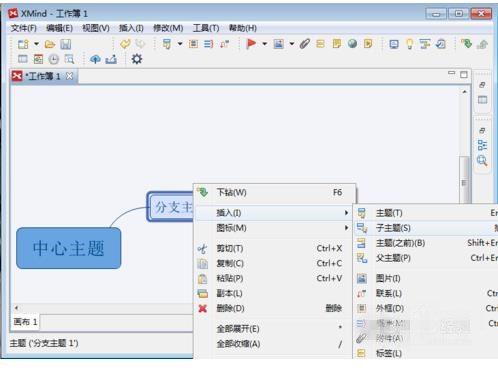498x372 pixels.
Task: Choose 图片(I) in insert submenu
Action: [426, 278]
